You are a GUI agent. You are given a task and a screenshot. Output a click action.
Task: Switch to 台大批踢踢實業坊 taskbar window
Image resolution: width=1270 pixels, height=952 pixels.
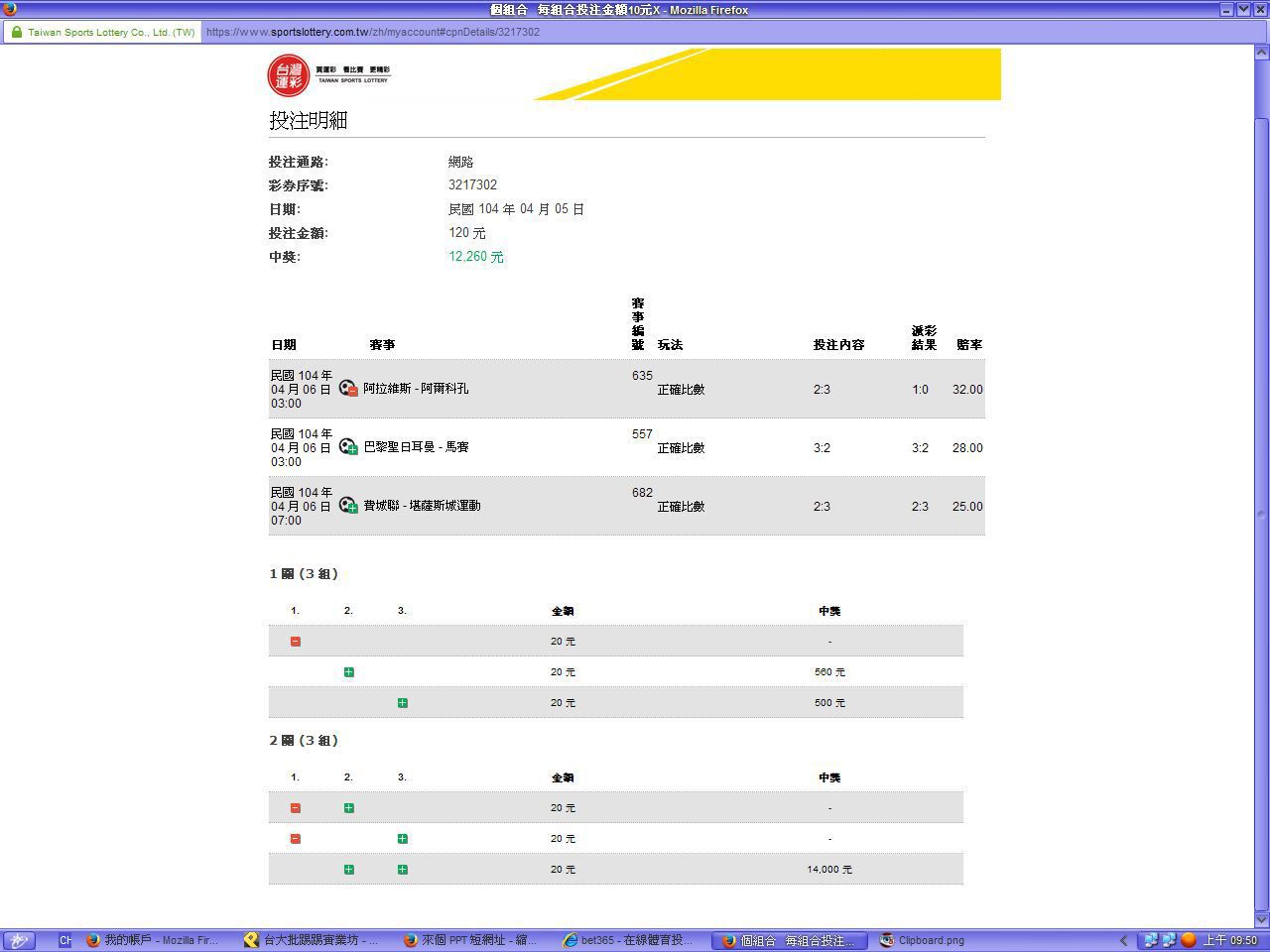(312, 940)
